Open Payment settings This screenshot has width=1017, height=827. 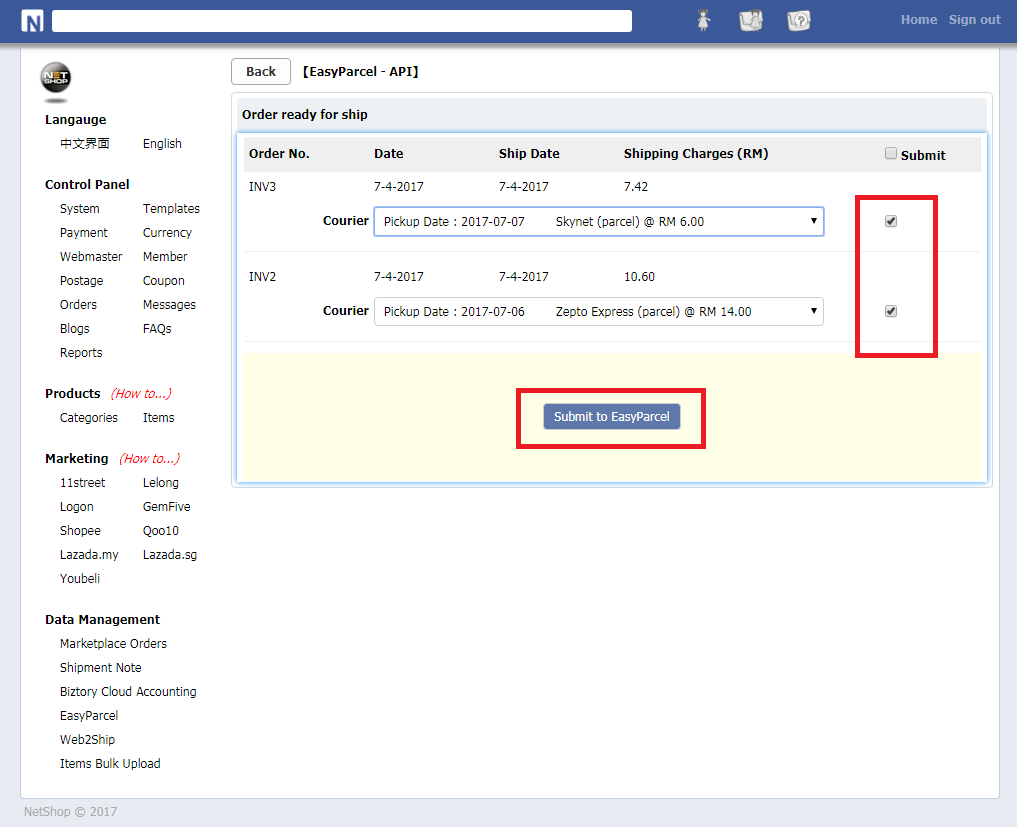pyautogui.click(x=84, y=232)
